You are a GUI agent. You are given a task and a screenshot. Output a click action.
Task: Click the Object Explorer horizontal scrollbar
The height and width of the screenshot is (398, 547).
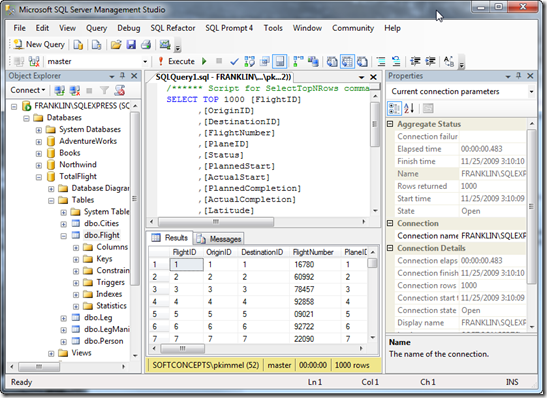pos(68,367)
